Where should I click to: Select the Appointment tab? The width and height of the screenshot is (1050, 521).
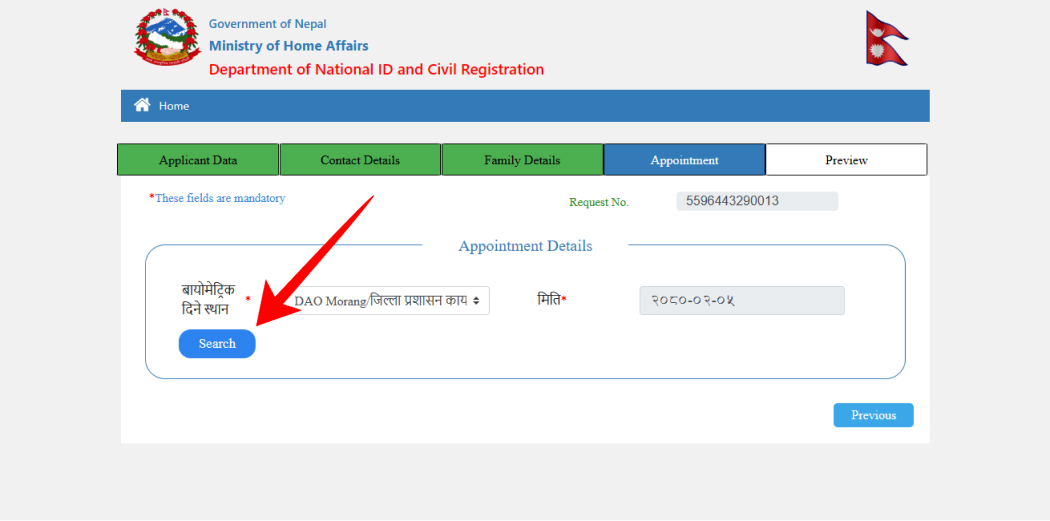tap(684, 160)
